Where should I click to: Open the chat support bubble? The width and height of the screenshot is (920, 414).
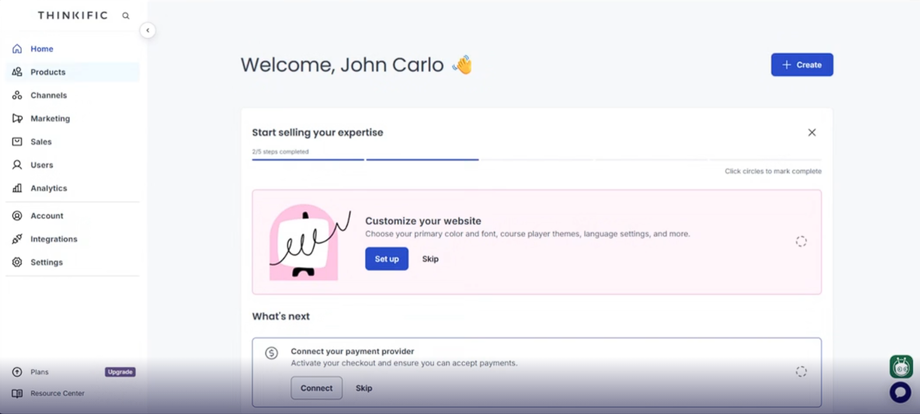[x=900, y=392]
